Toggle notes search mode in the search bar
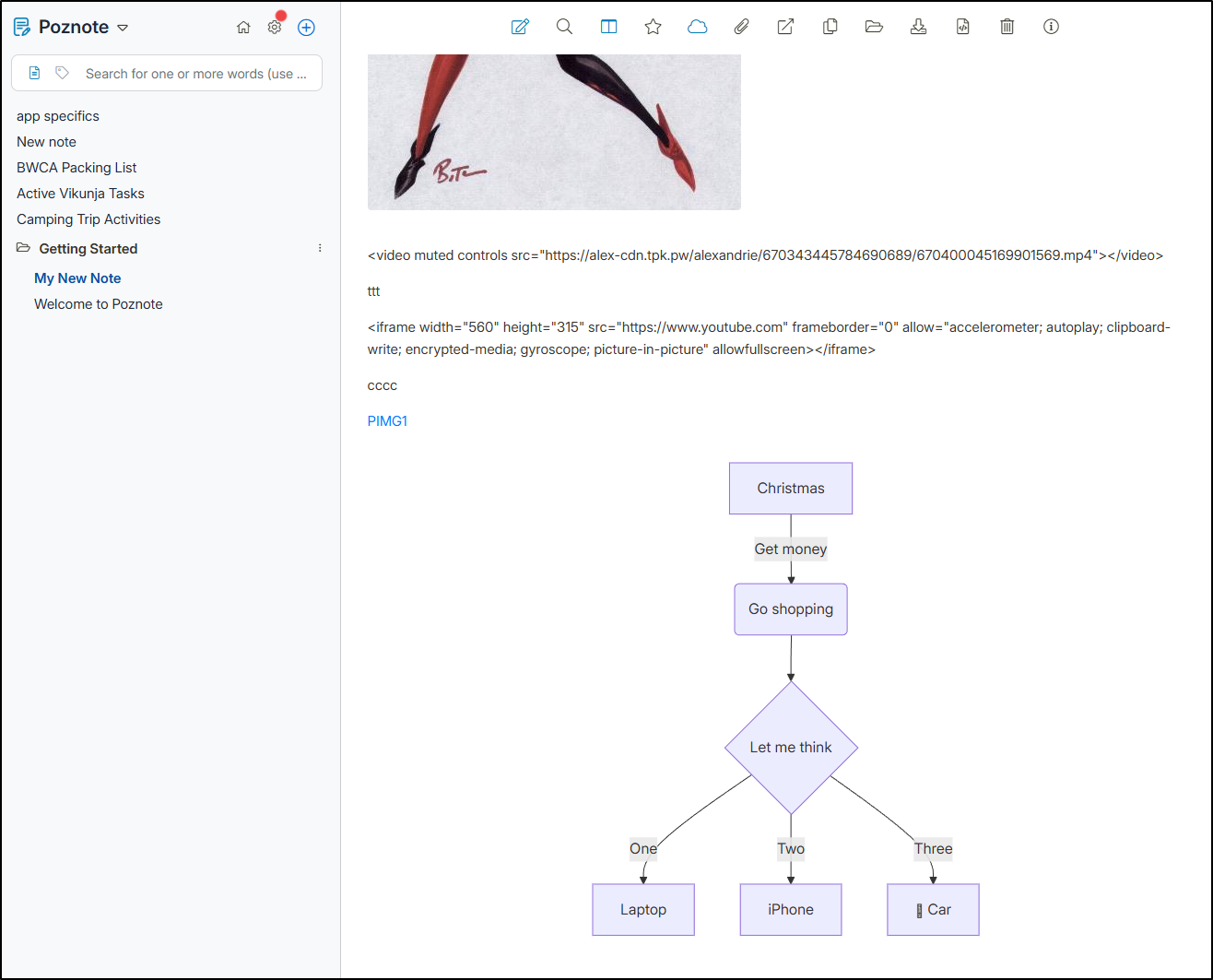The height and width of the screenshot is (980, 1213). 35,73
